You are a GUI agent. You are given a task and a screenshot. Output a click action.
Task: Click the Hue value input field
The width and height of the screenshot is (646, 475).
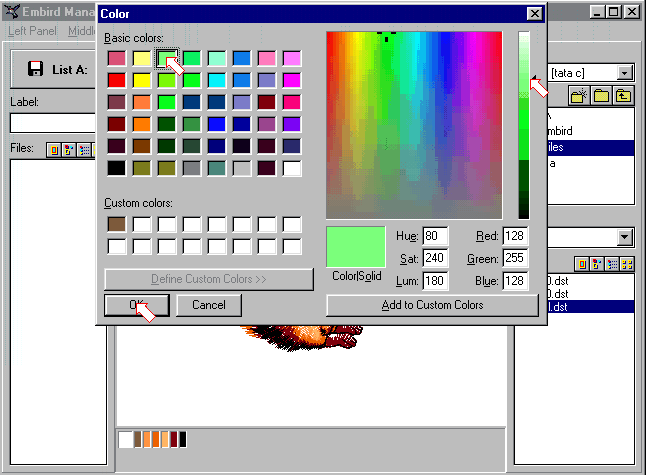click(x=434, y=237)
